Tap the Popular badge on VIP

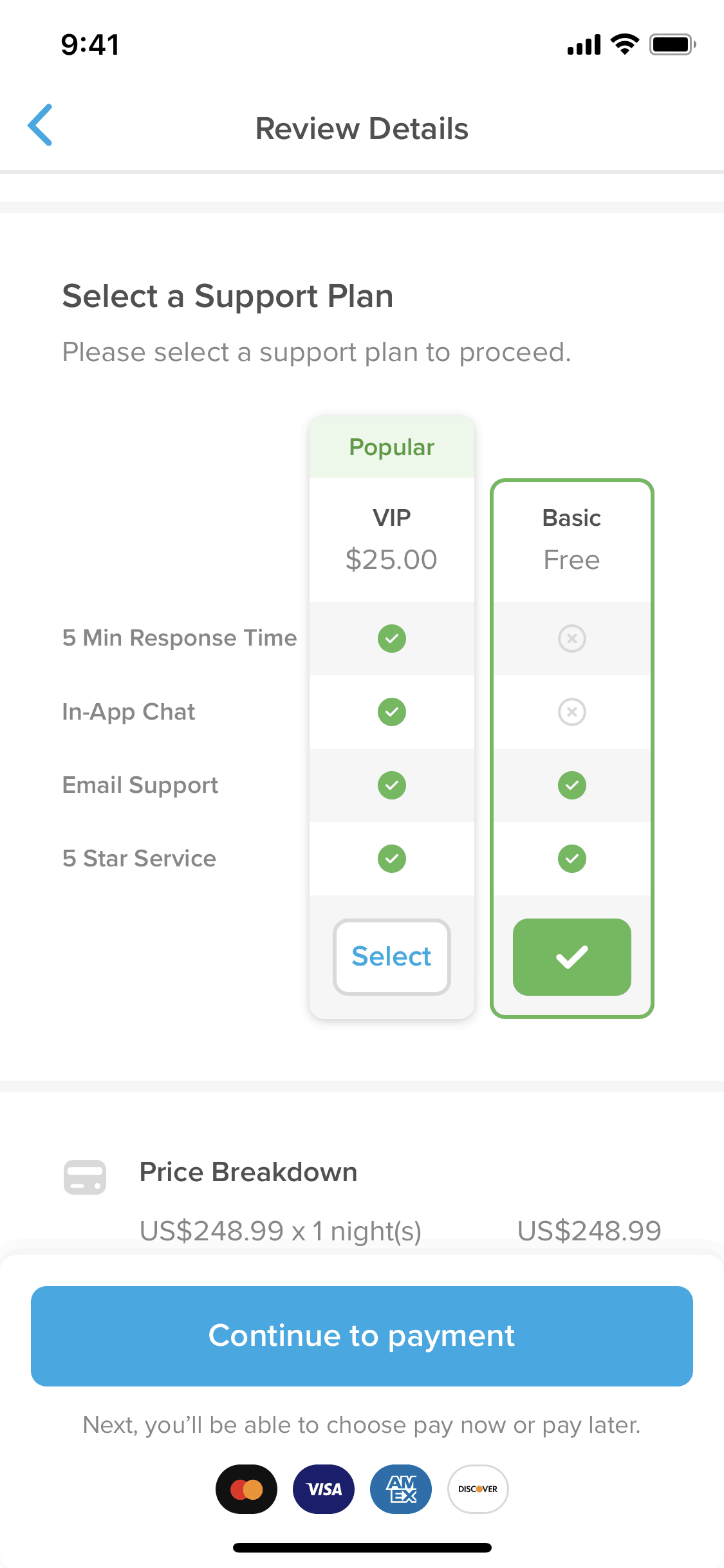[x=392, y=447]
